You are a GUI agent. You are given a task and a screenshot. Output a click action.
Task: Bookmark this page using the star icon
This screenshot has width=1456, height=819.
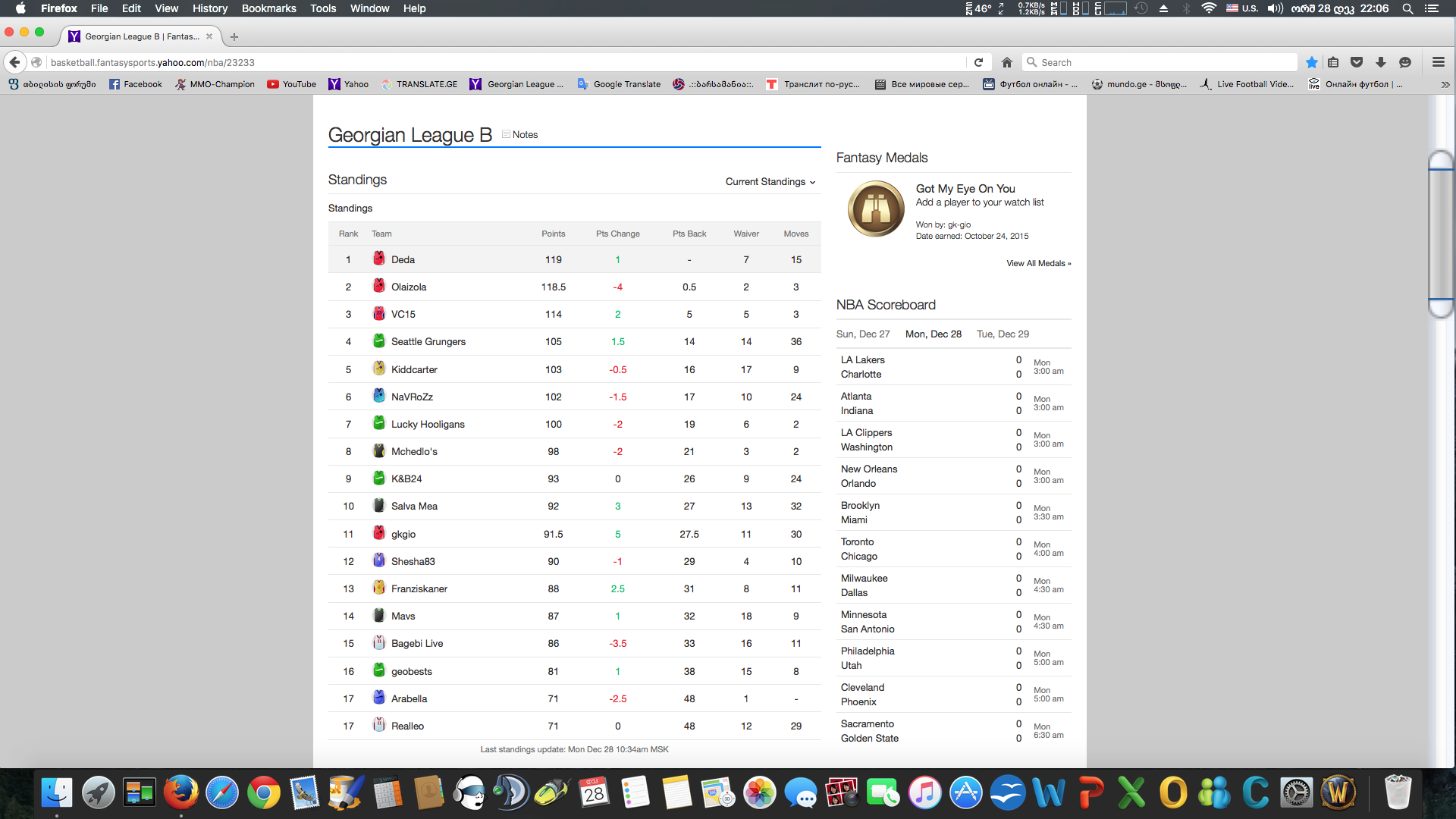[1312, 62]
